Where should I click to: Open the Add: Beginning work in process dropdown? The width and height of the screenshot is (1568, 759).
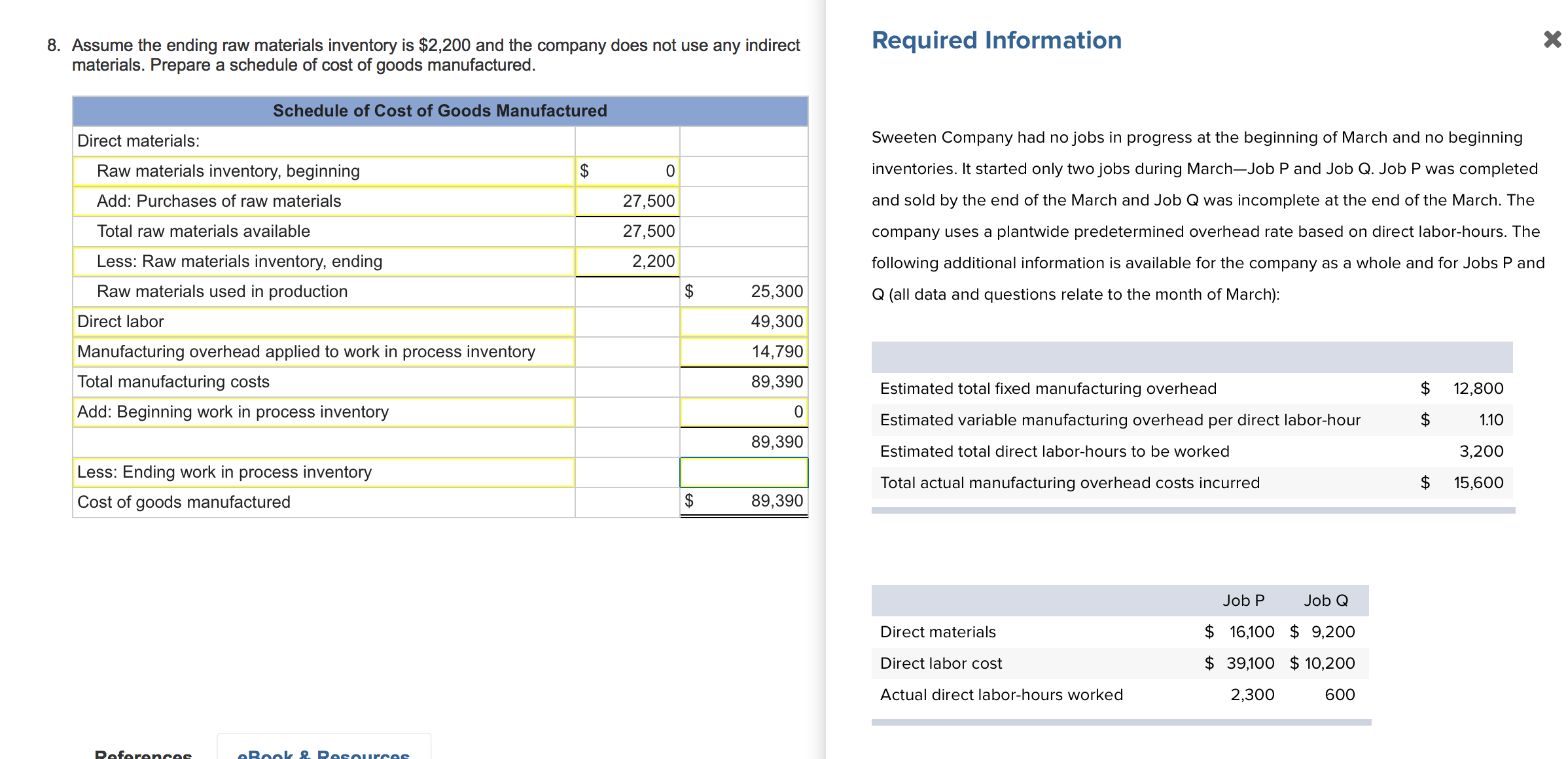pos(323,412)
